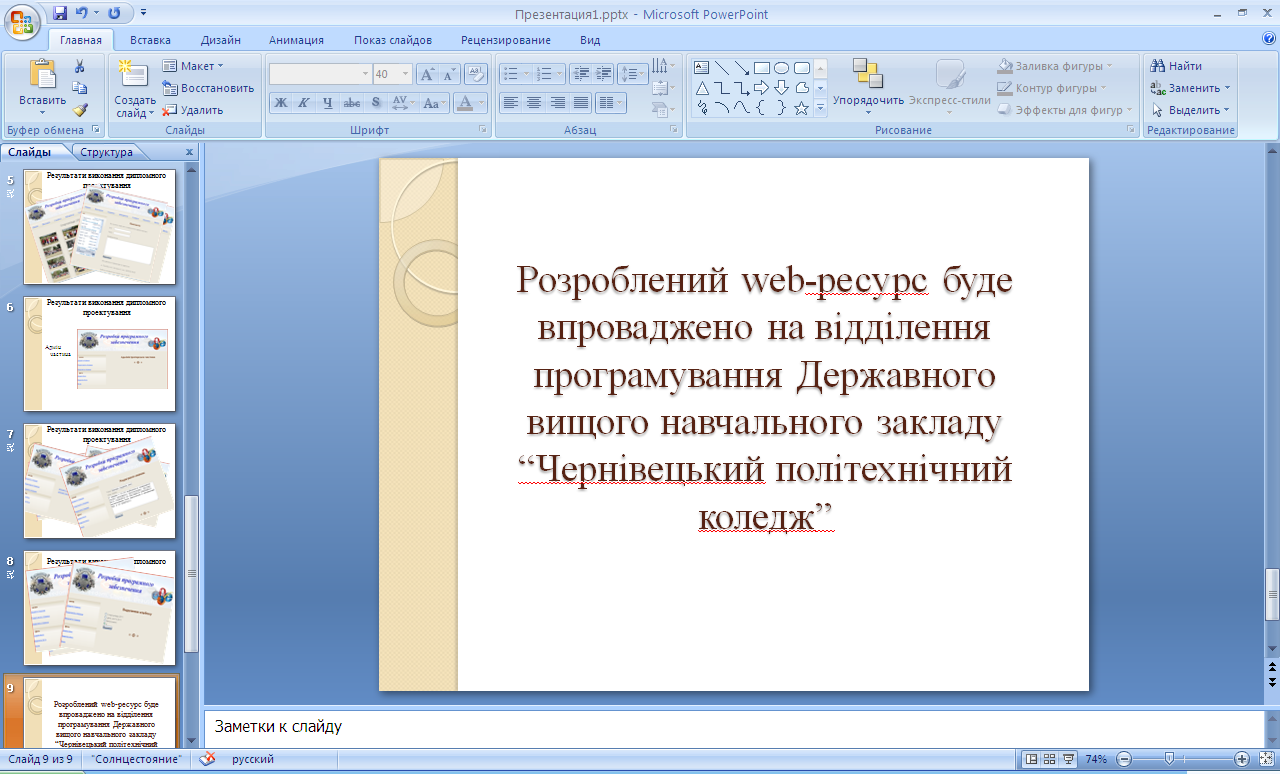Open the Выделить dropdown menu

[1191, 110]
